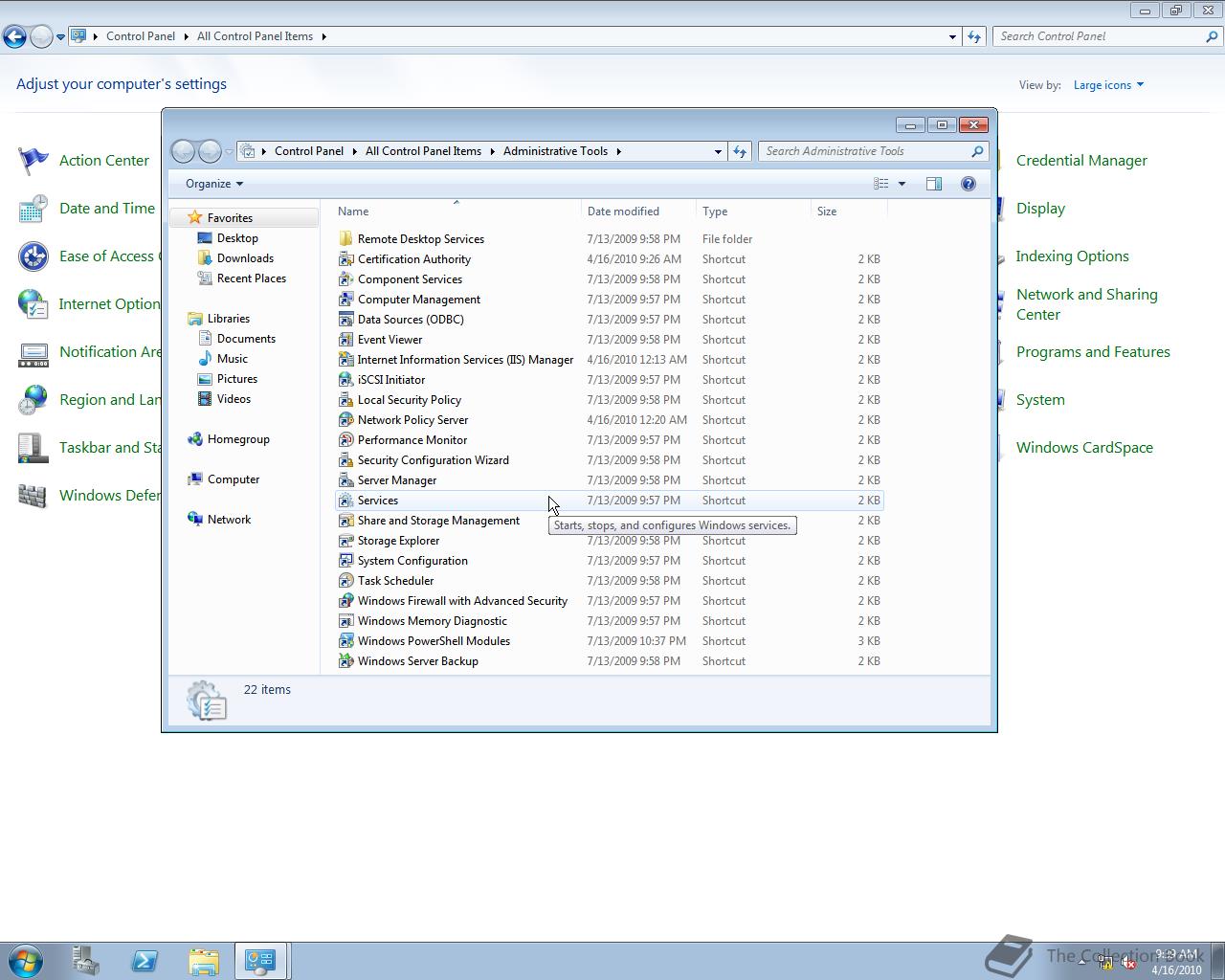Click the Certification Authority icon
Image resolution: width=1225 pixels, height=980 pixels.
346,259
